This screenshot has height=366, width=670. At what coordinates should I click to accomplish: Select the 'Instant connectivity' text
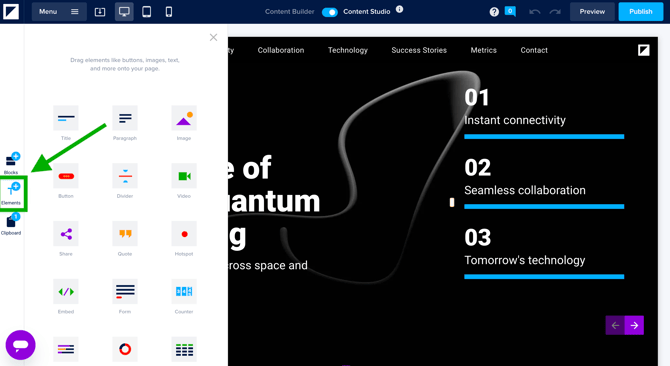point(514,120)
